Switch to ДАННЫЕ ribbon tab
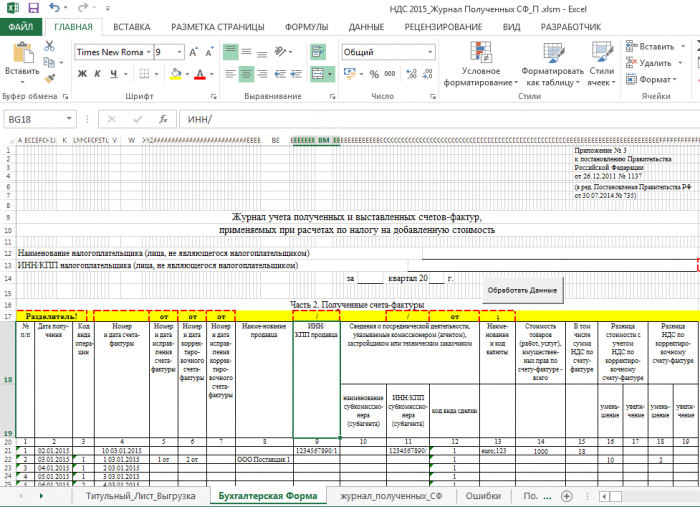The image size is (700, 507). click(x=367, y=27)
